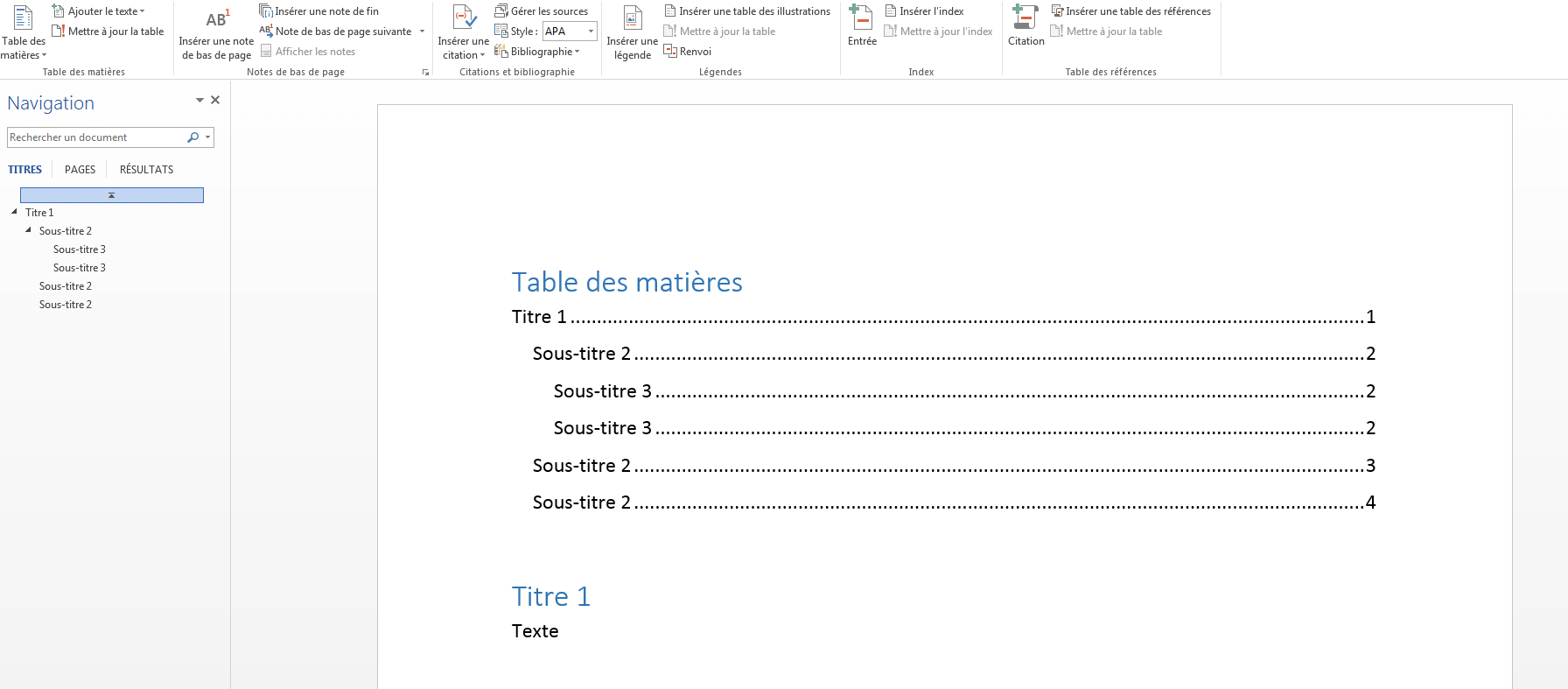Click second Sous-titre 3 TOC entry
1568x689 pixels.
click(964, 428)
